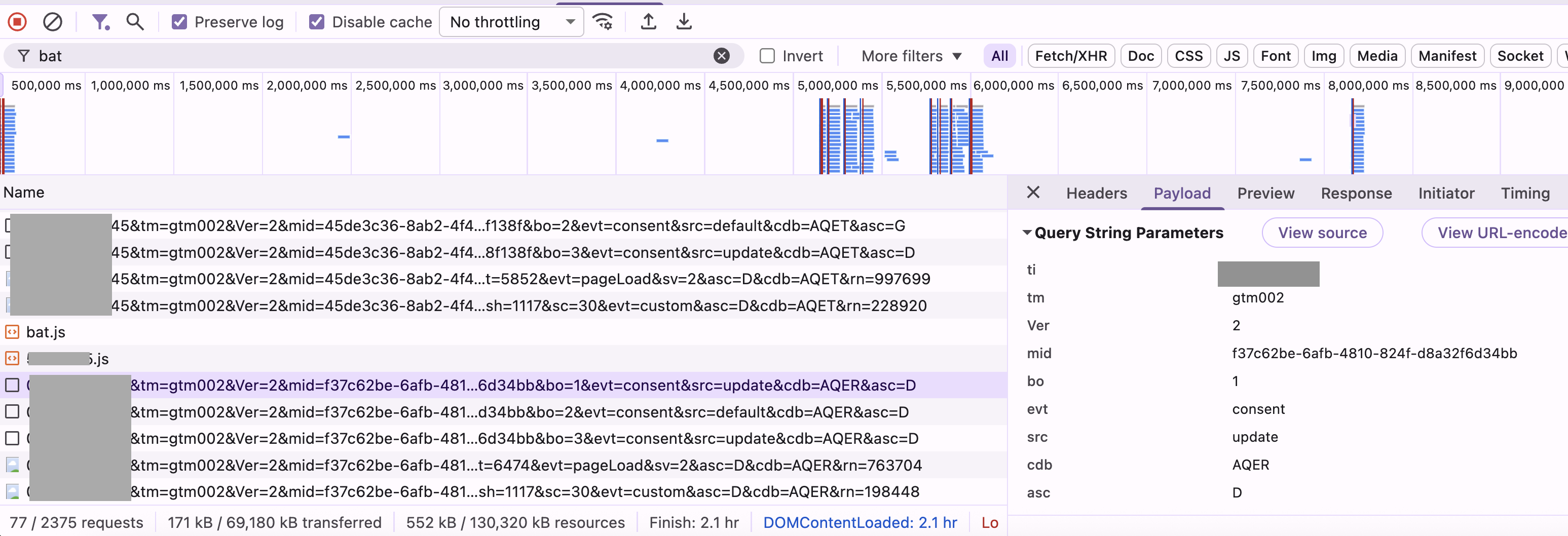Disable the Disable cache option
The width and height of the screenshot is (1568, 536).
click(317, 22)
